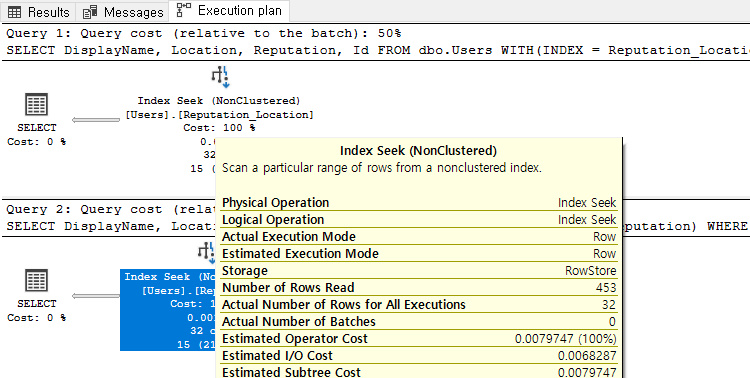
Task: Click the Results tab grid icon
Action: (x=15, y=12)
